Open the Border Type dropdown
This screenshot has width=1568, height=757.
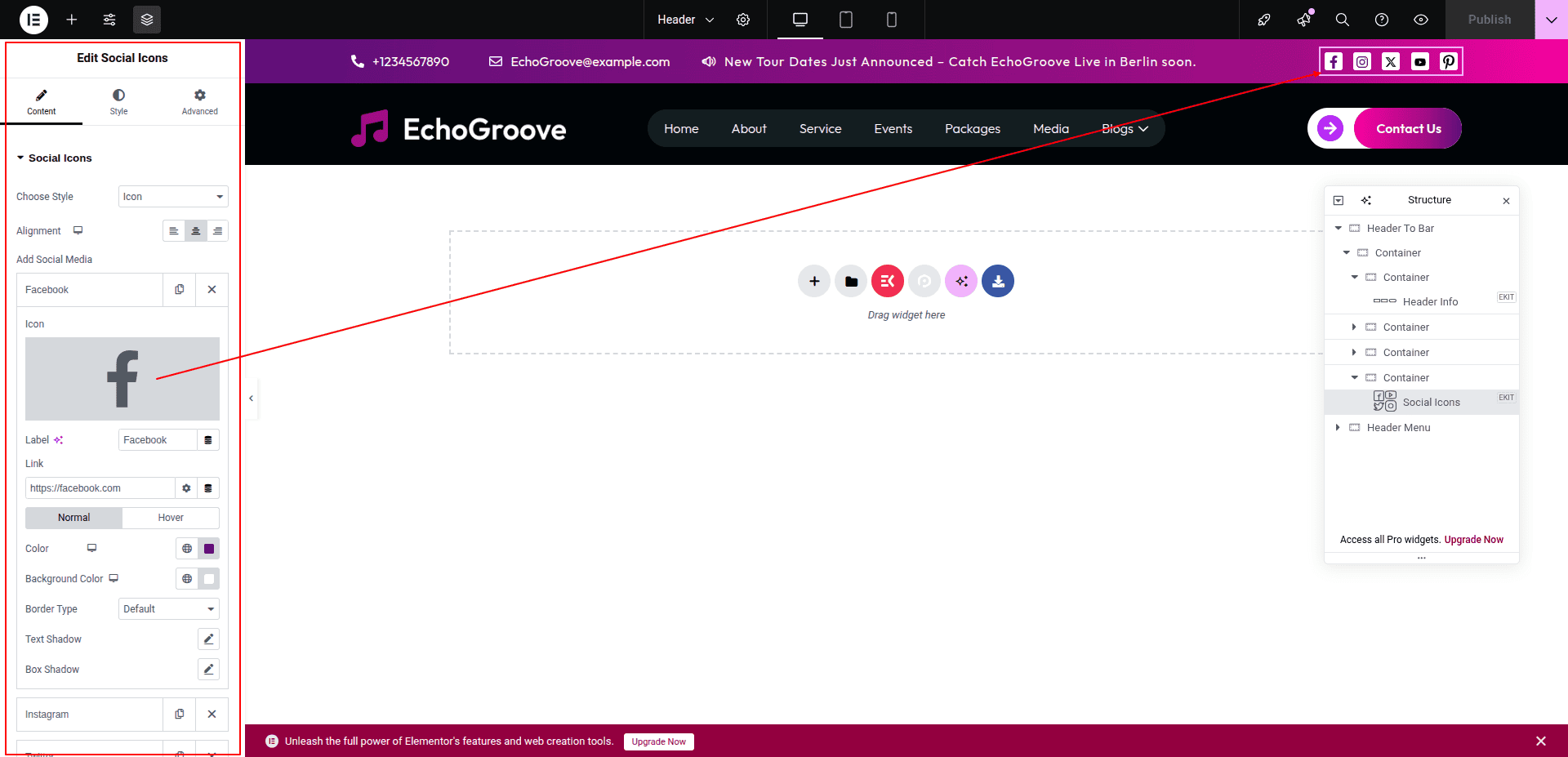point(168,609)
